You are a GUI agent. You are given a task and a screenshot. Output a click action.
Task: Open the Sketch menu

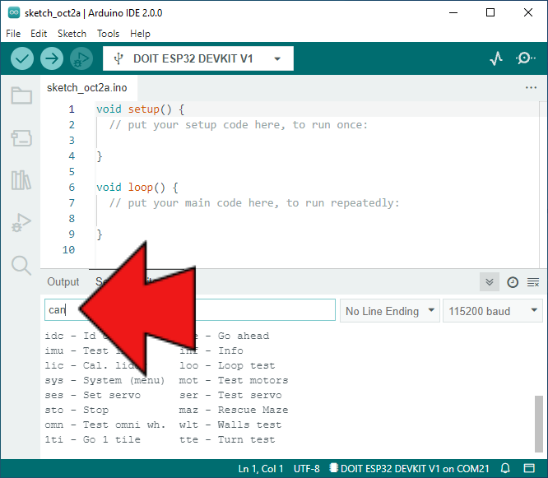pos(72,34)
